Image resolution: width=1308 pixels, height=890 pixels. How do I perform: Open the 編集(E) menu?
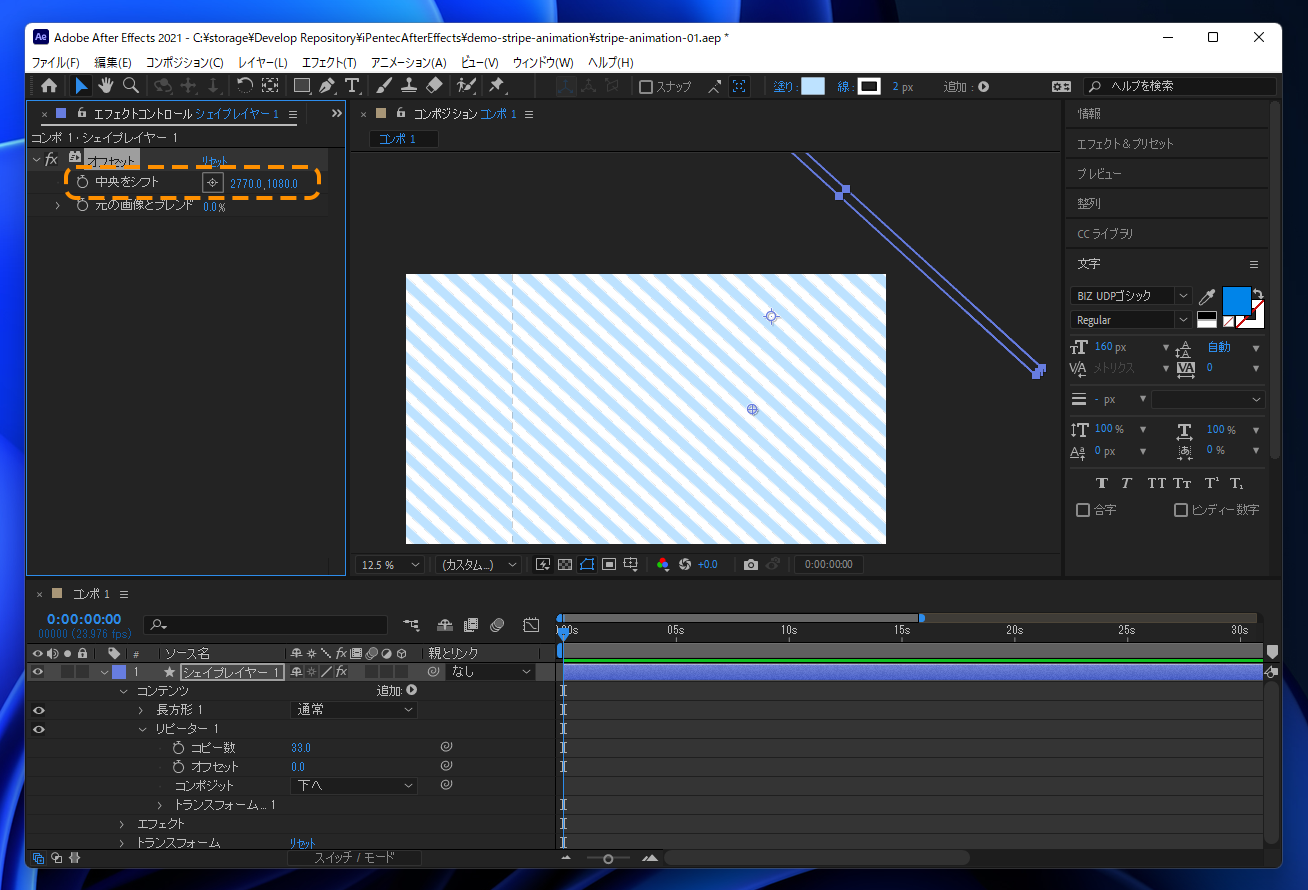click(113, 63)
